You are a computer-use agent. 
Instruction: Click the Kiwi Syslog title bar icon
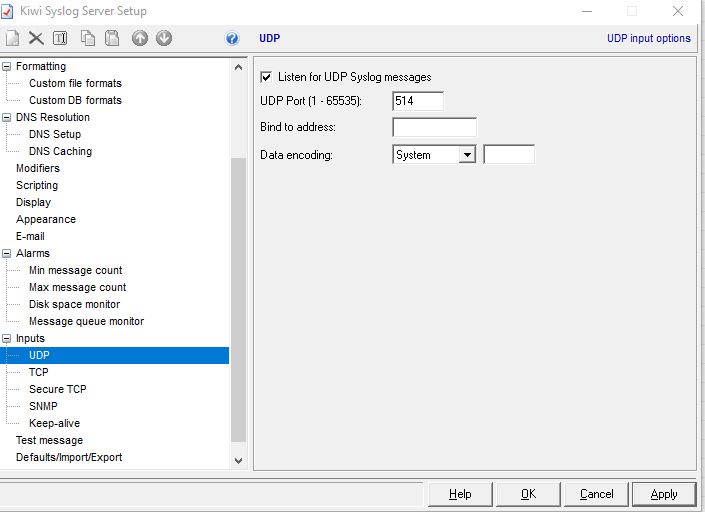(7, 11)
